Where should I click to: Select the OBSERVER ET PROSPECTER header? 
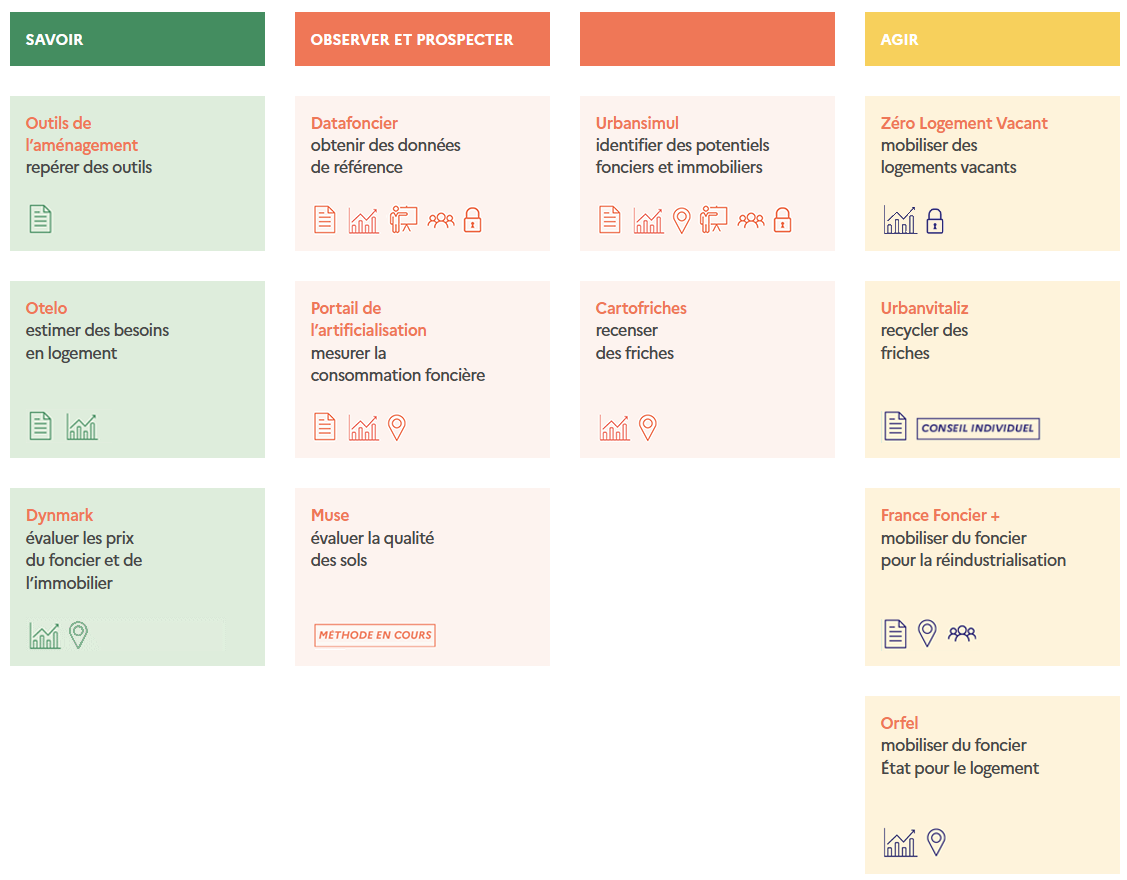[x=422, y=39]
